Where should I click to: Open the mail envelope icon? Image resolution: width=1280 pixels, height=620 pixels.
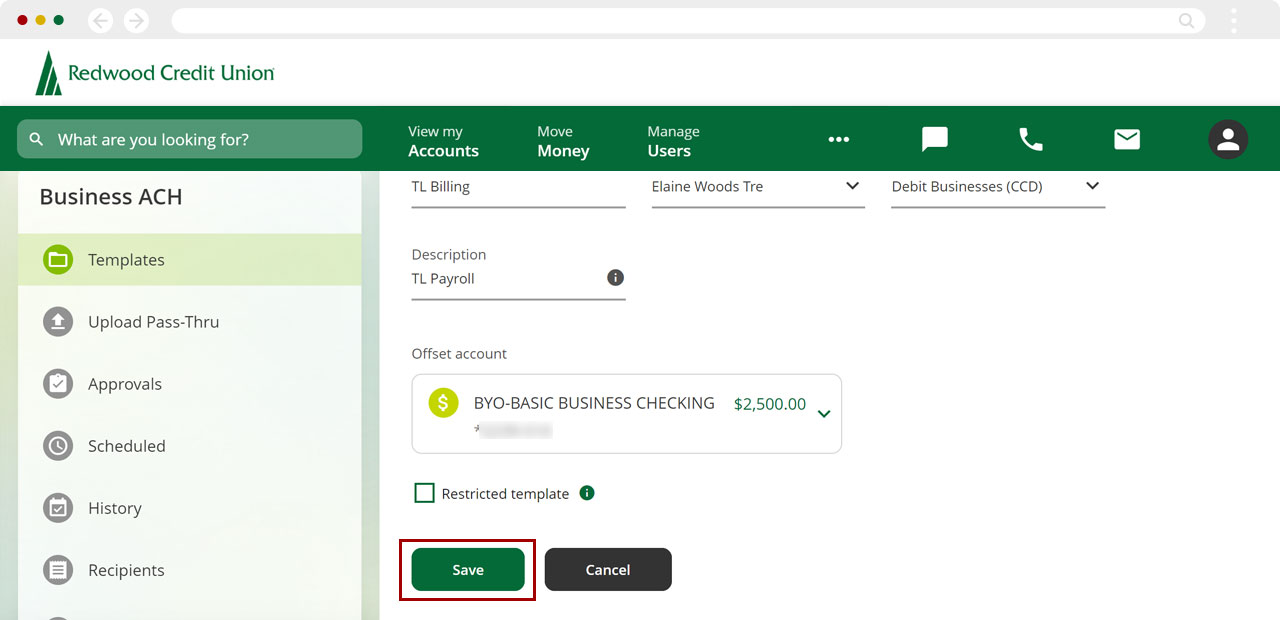pos(1127,139)
